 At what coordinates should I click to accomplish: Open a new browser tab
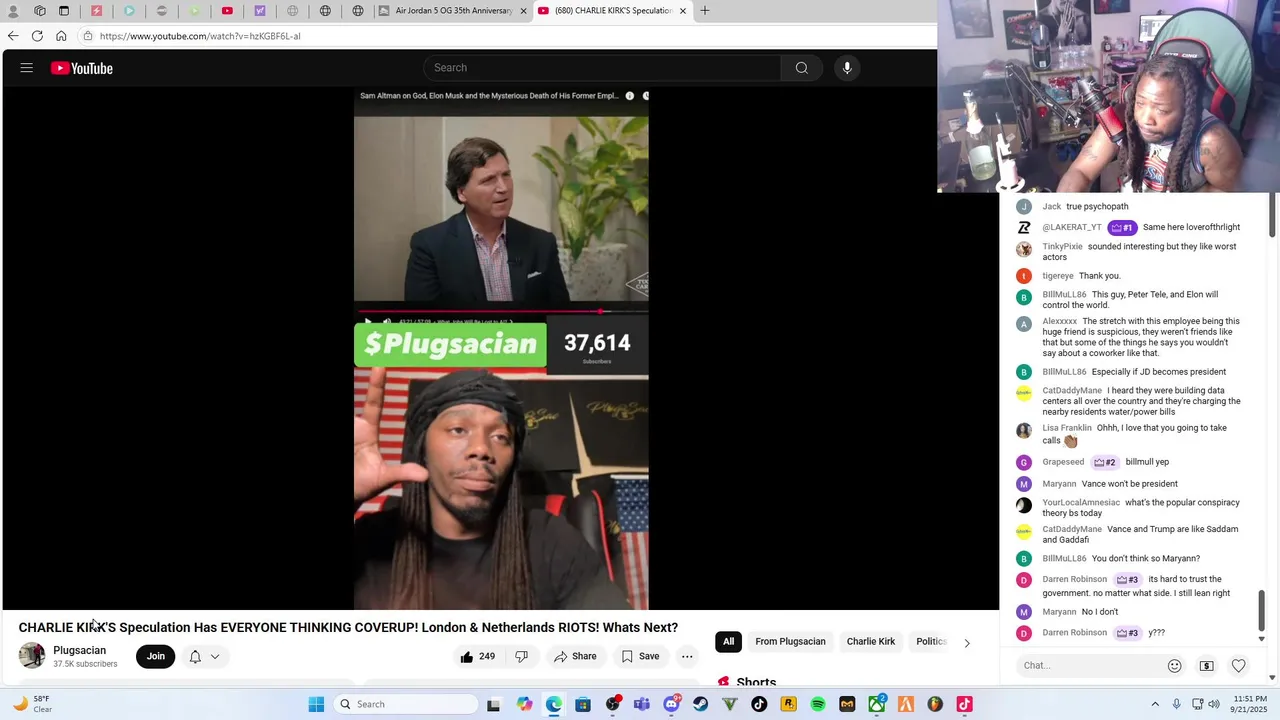pos(705,11)
